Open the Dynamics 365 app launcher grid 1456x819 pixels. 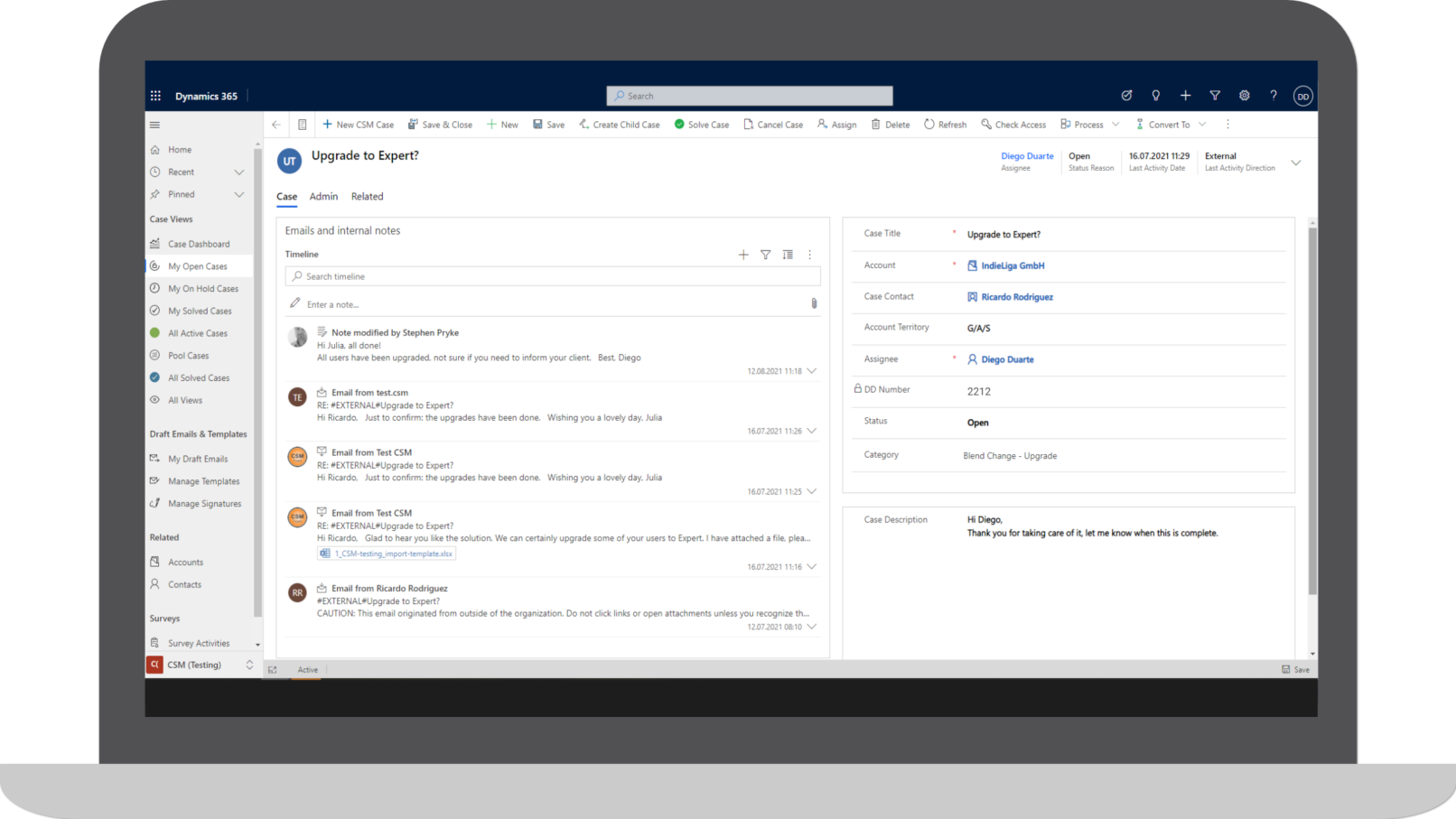coord(155,96)
